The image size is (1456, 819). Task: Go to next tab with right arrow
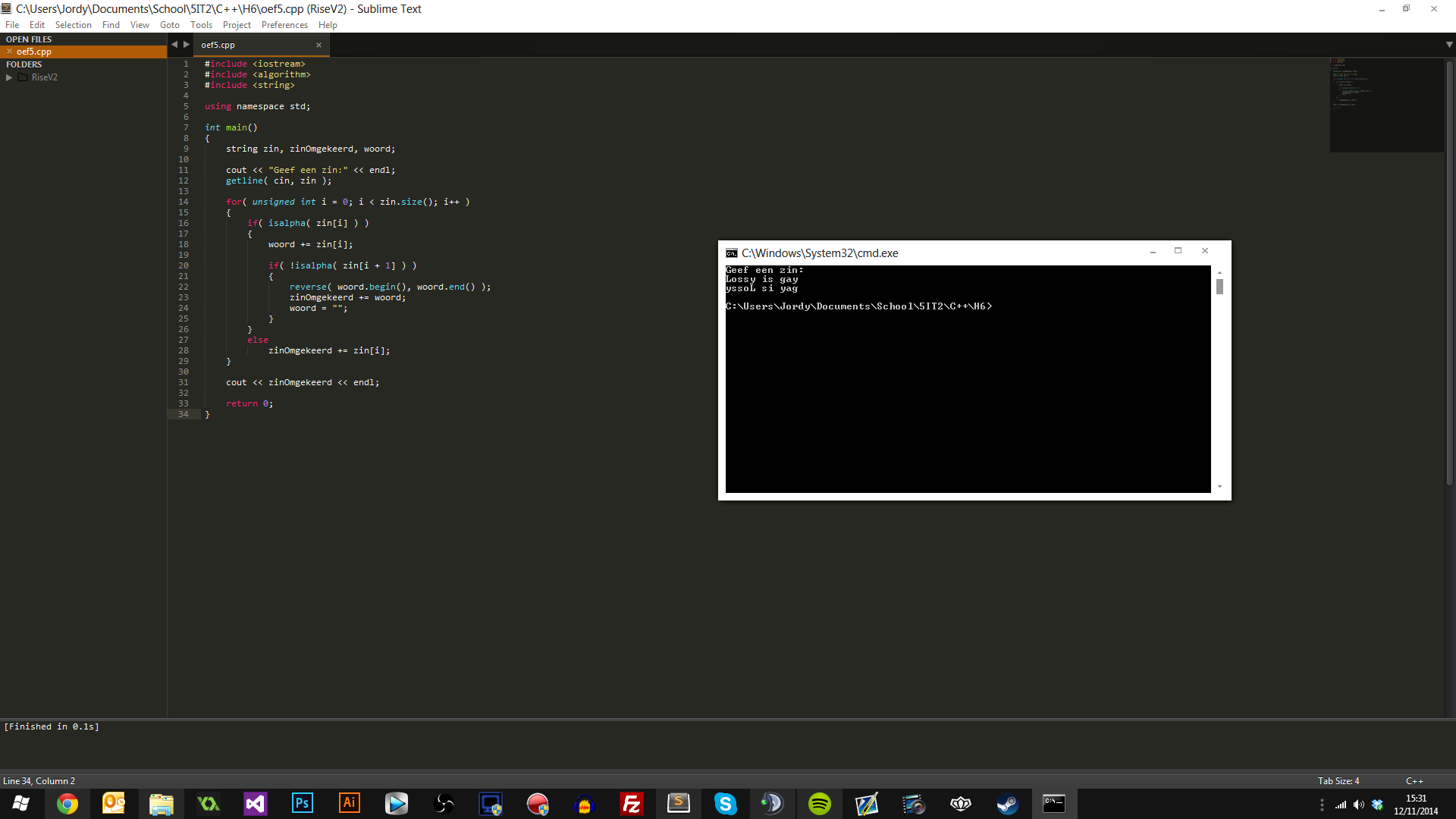click(x=187, y=45)
